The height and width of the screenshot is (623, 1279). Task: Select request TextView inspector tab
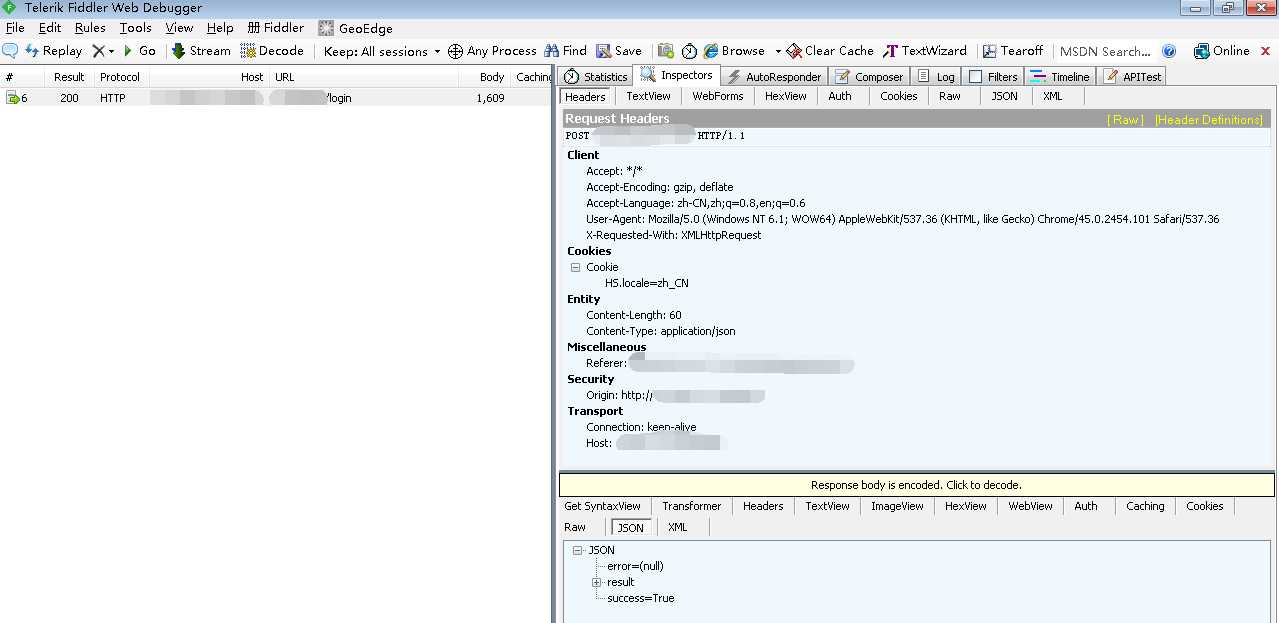point(648,96)
